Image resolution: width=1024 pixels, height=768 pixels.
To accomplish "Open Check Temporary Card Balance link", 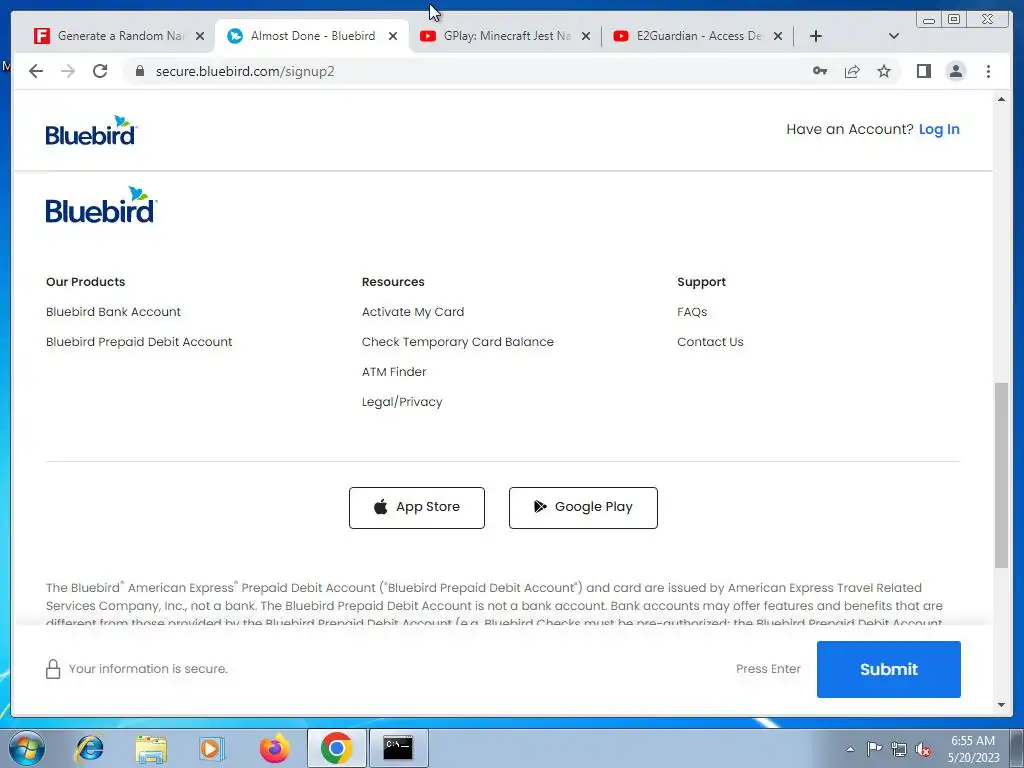I will coord(457,342).
